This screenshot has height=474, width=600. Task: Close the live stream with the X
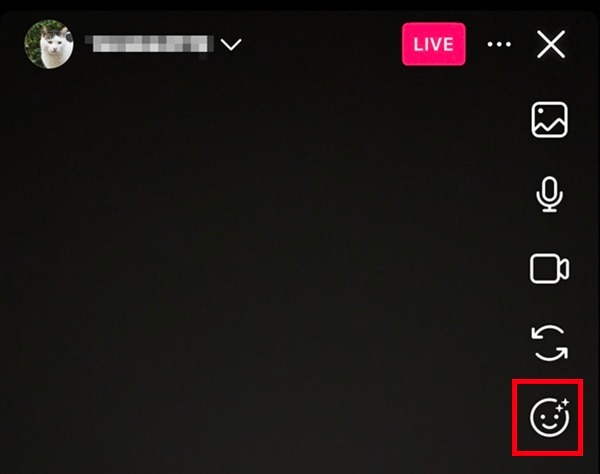click(x=551, y=44)
